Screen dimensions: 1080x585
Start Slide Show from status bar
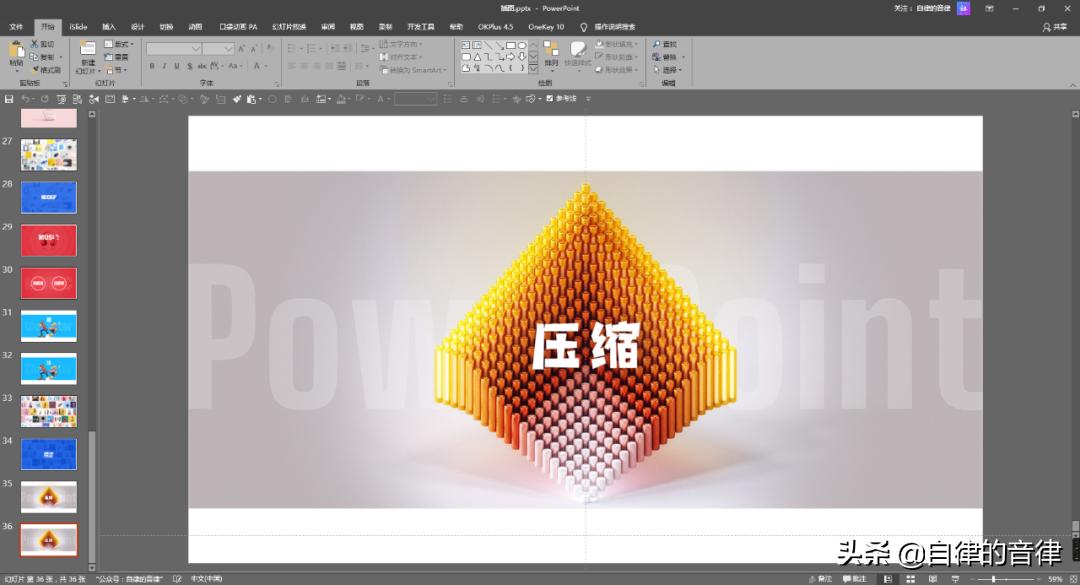(x=955, y=579)
